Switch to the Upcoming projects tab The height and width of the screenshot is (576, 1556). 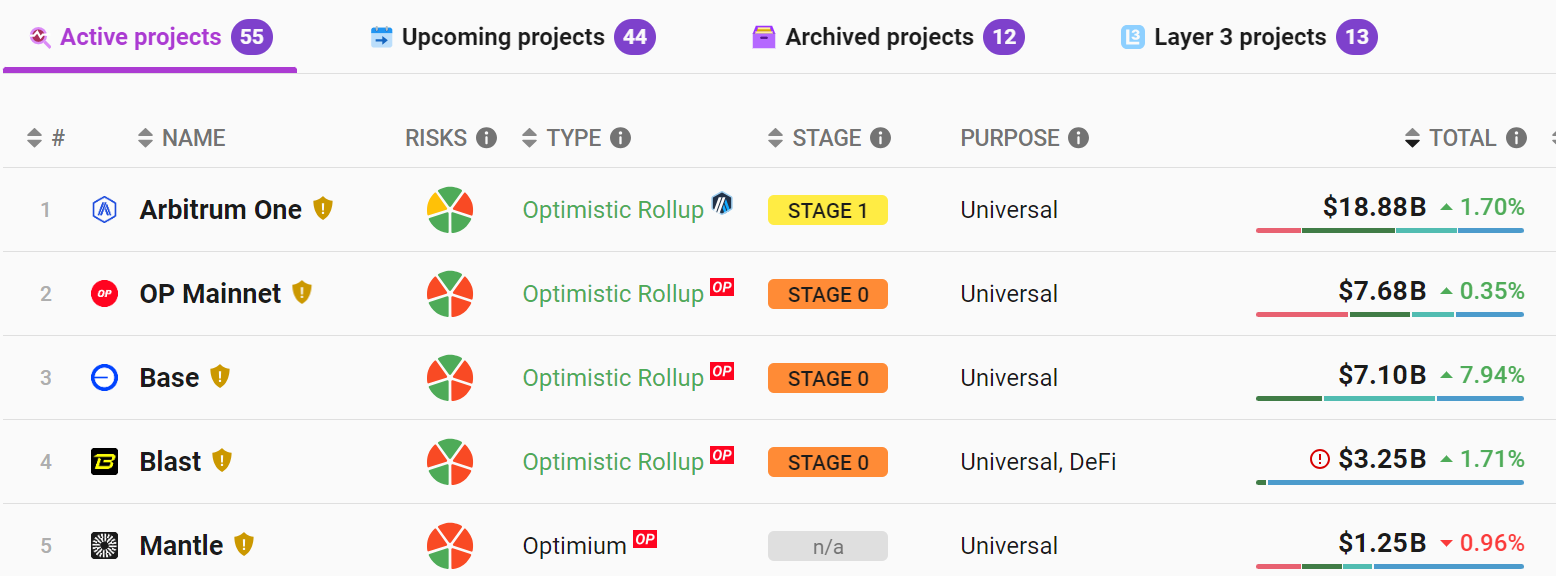click(x=503, y=38)
